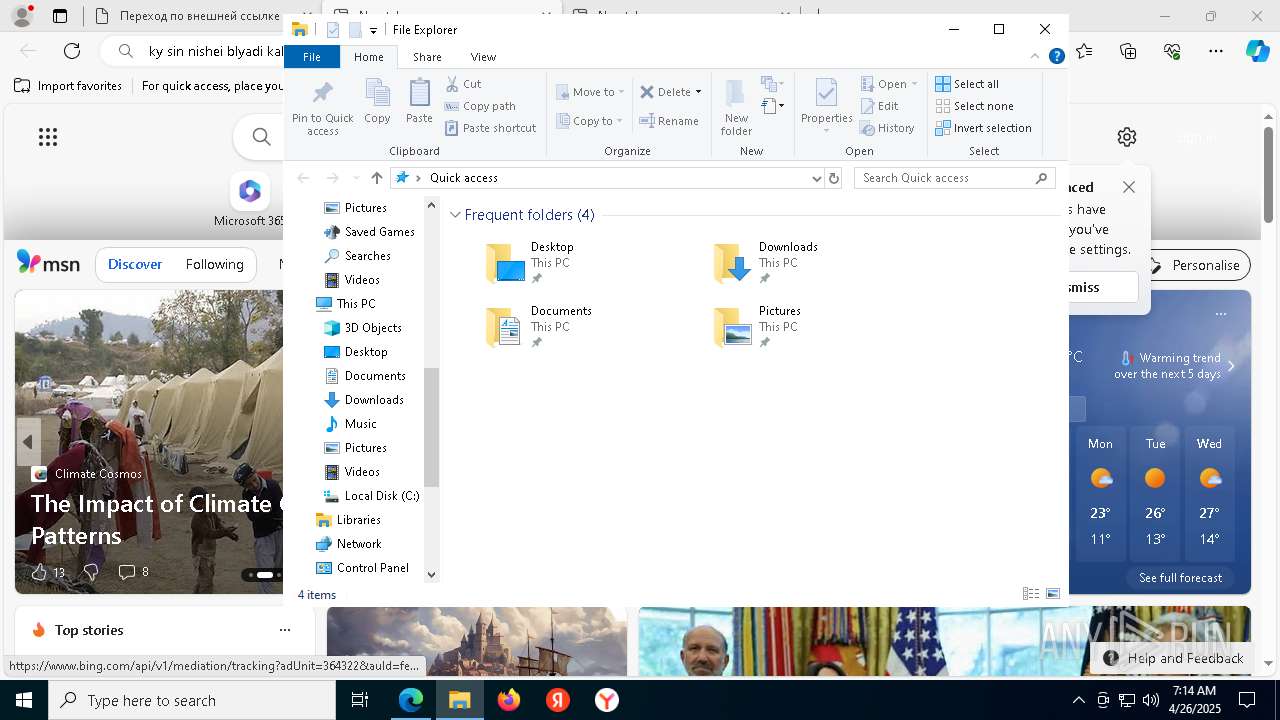Image resolution: width=1280 pixels, height=720 pixels.
Task: Click Pin to Quick access icon
Action: [x=322, y=107]
